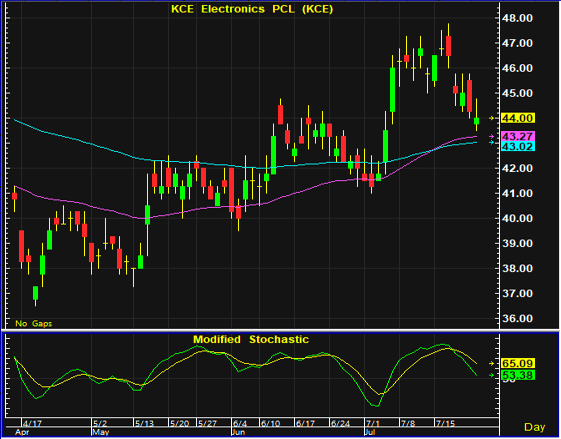
Task: Click the 37.00 price axis label
Action: [518, 294]
